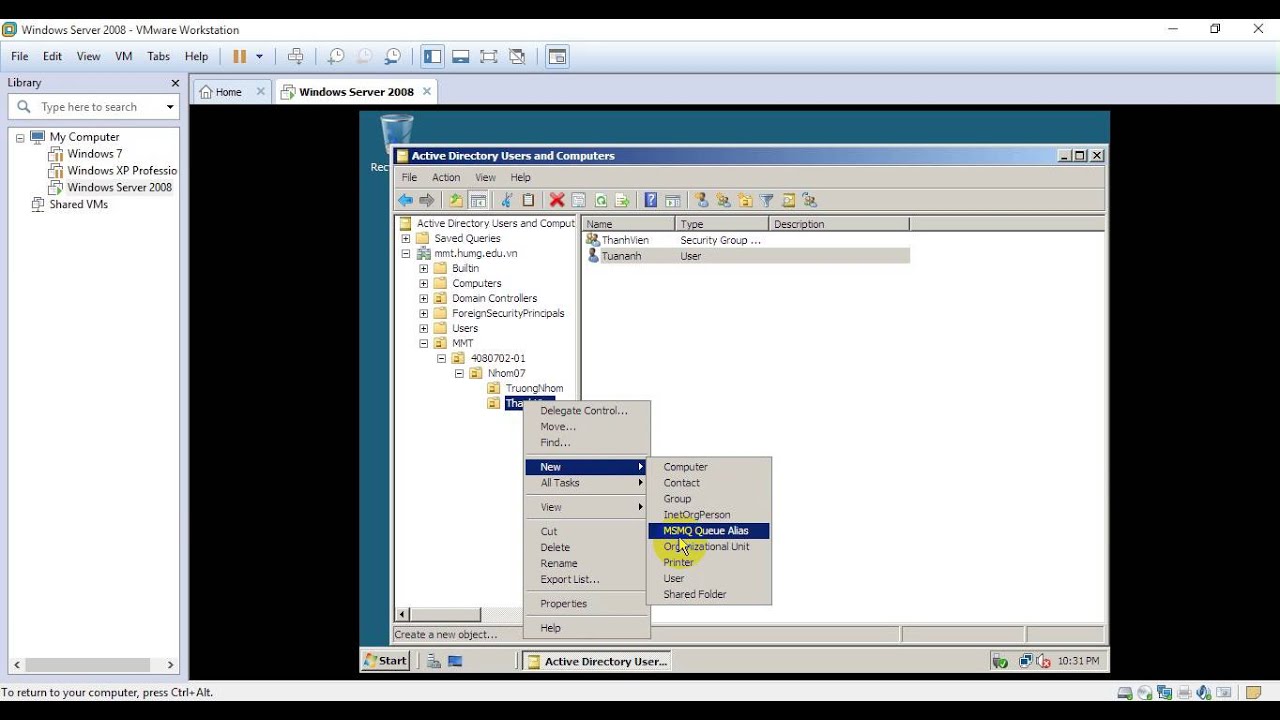Click the clipboard Paste icon in toolbar
The height and width of the screenshot is (720, 1280).
coord(529,200)
